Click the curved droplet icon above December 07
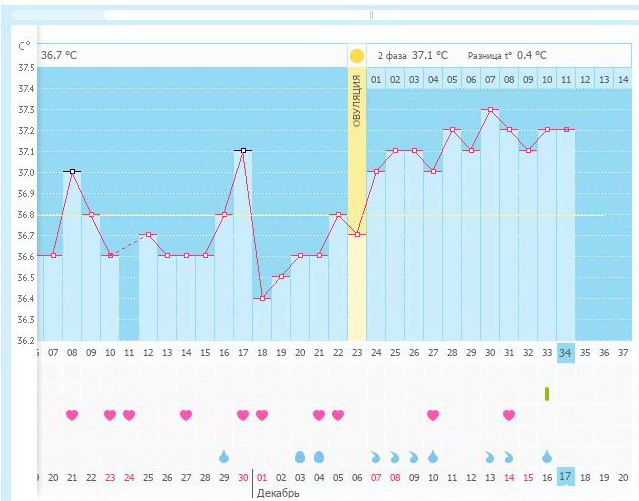Image resolution: width=639 pixels, height=501 pixels. point(376,456)
